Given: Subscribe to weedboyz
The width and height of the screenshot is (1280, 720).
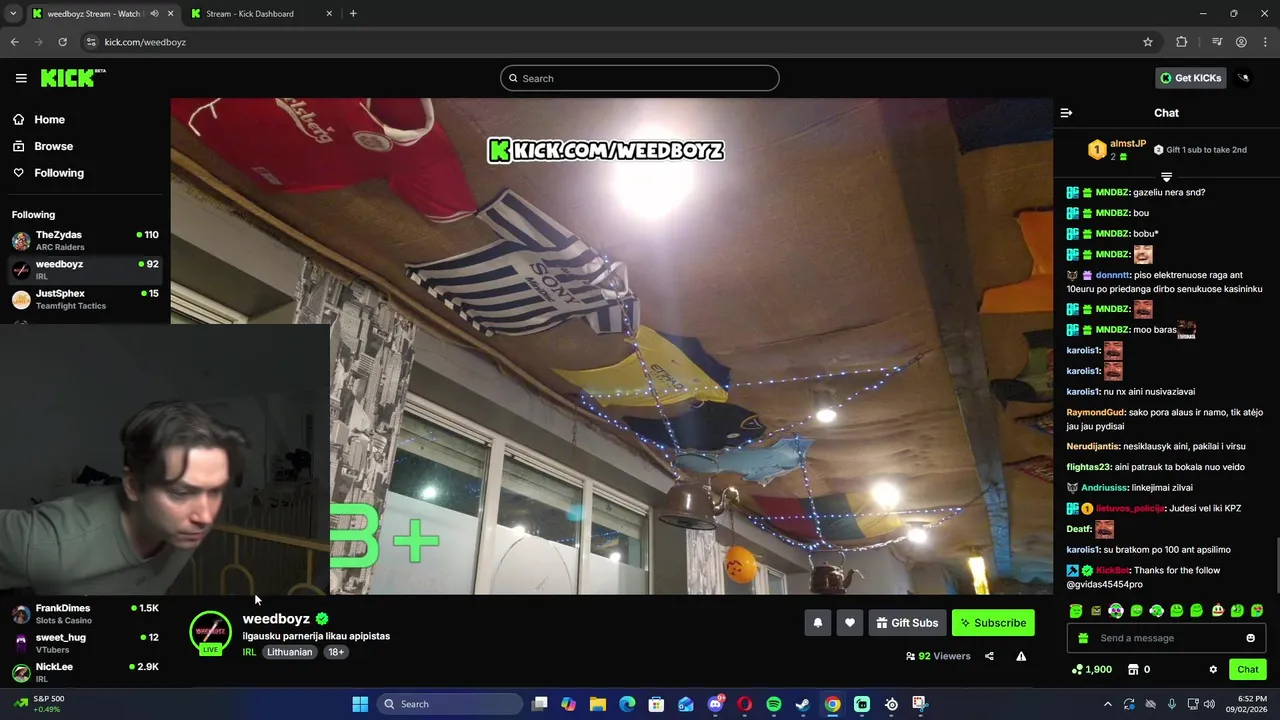Looking at the screenshot, I should click(x=993, y=623).
